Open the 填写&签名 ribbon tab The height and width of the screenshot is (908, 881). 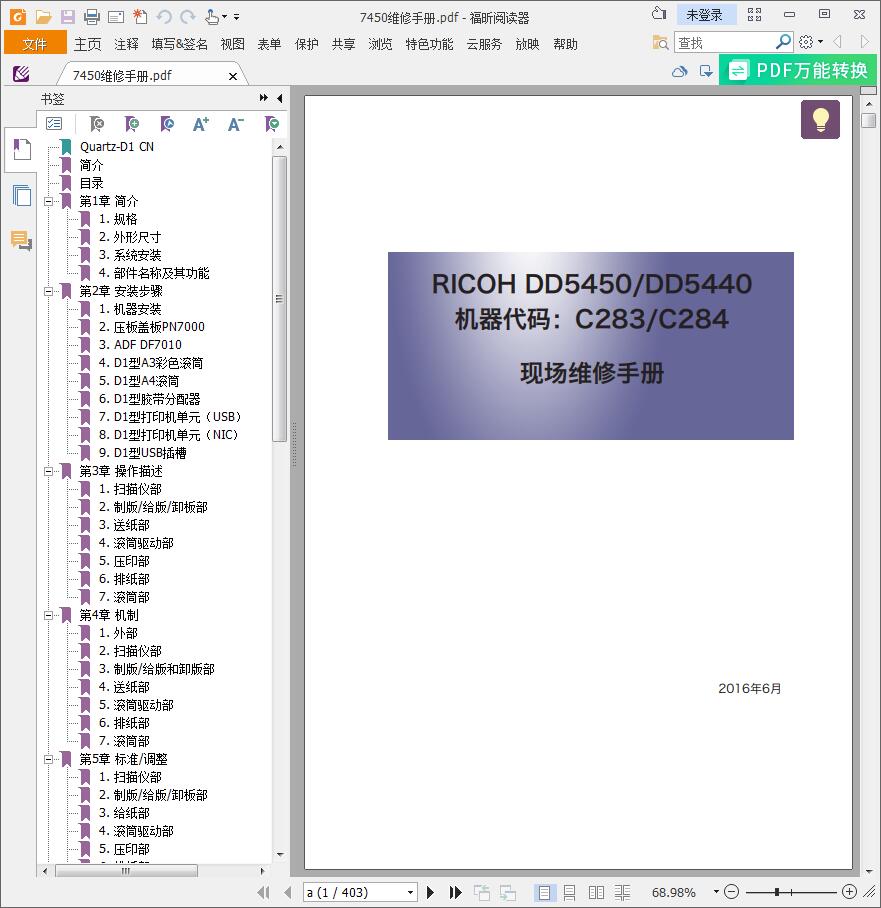coord(180,44)
